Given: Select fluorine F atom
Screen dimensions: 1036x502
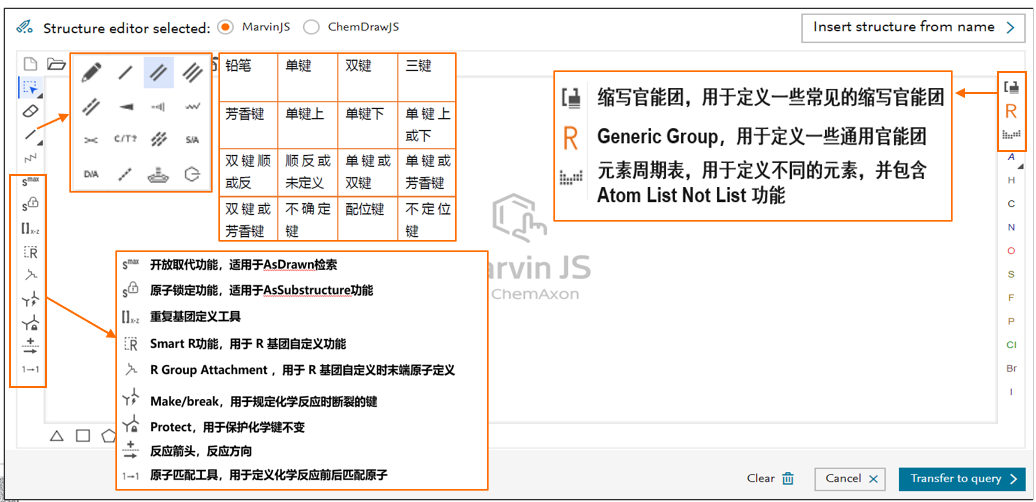Looking at the screenshot, I should tap(1012, 298).
